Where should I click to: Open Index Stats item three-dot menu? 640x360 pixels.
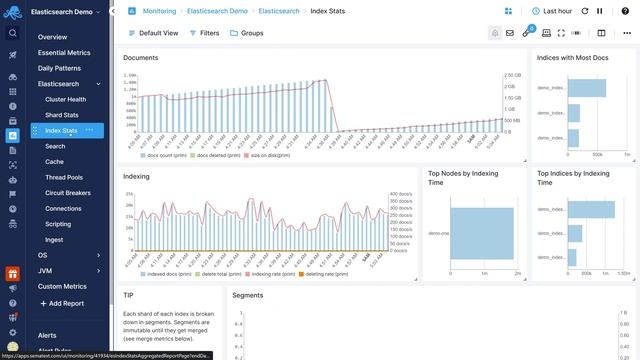[x=89, y=130]
